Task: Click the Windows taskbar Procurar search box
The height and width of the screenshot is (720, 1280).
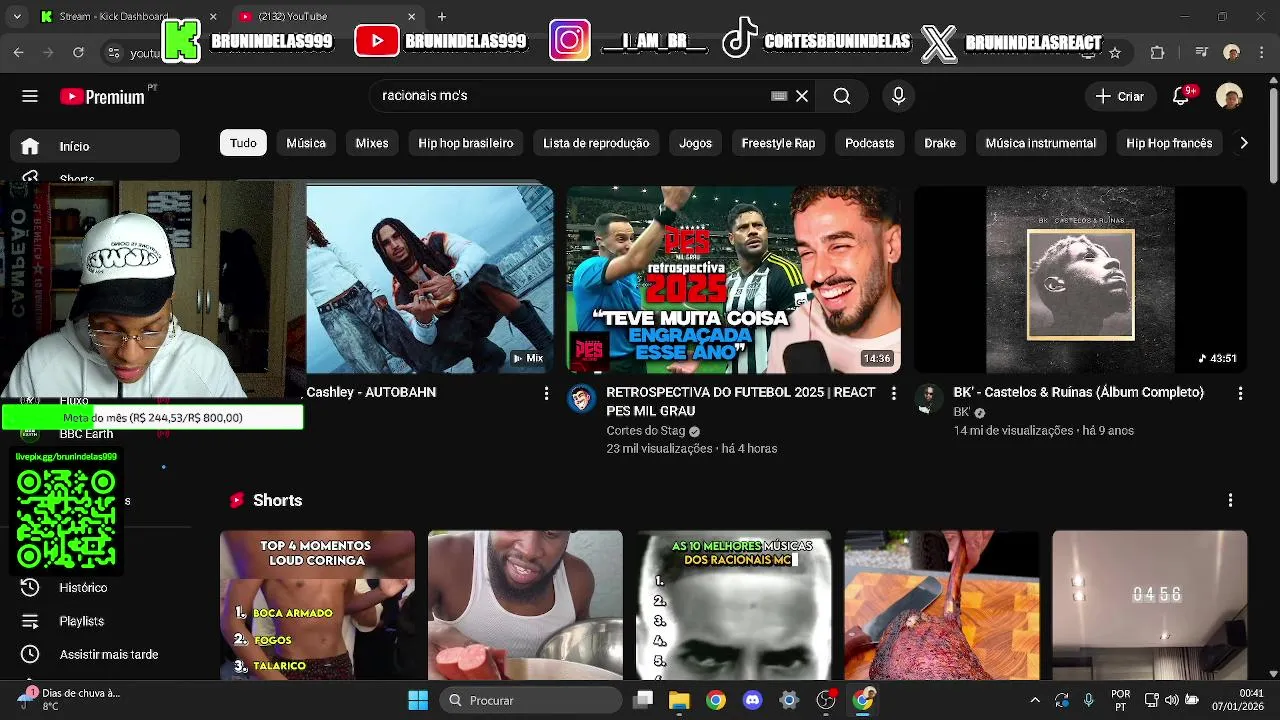Action: [531, 700]
